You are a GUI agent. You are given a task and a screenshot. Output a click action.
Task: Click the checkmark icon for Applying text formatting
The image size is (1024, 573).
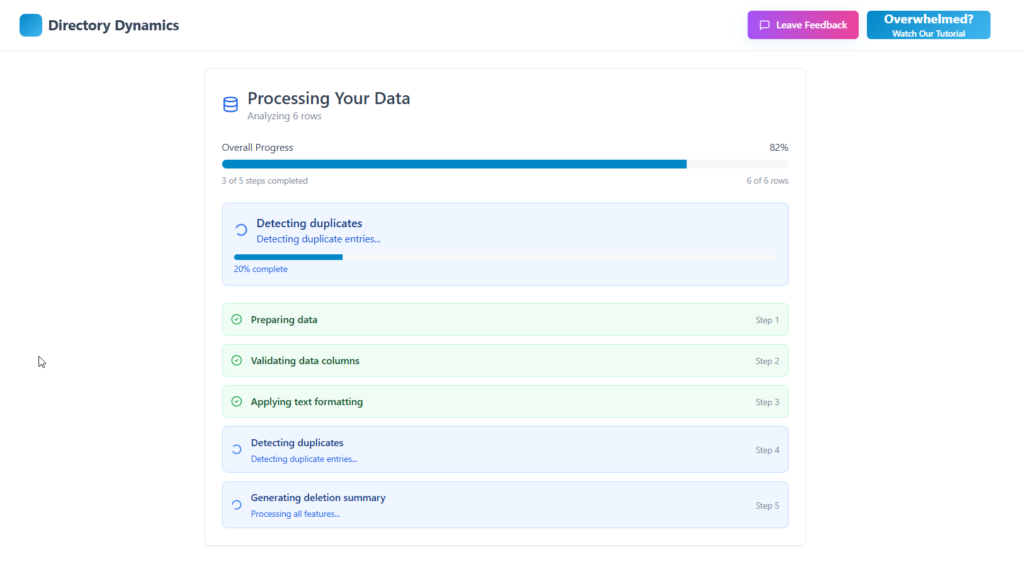tap(237, 402)
